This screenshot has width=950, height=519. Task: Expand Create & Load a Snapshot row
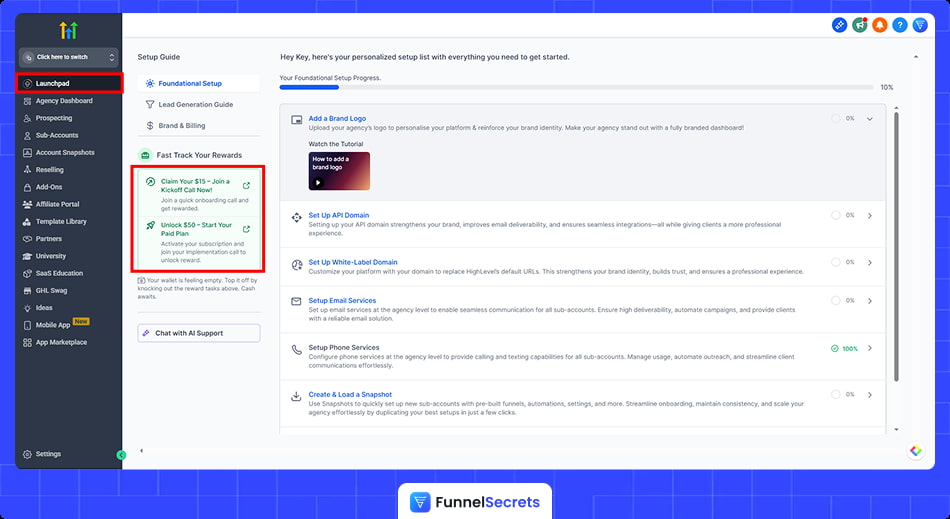coord(869,395)
